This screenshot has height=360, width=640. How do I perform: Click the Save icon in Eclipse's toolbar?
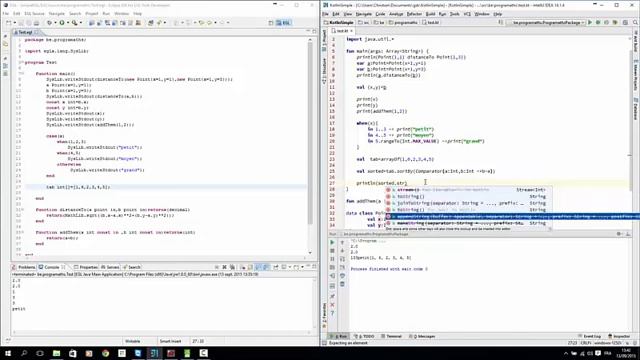click(20, 23)
